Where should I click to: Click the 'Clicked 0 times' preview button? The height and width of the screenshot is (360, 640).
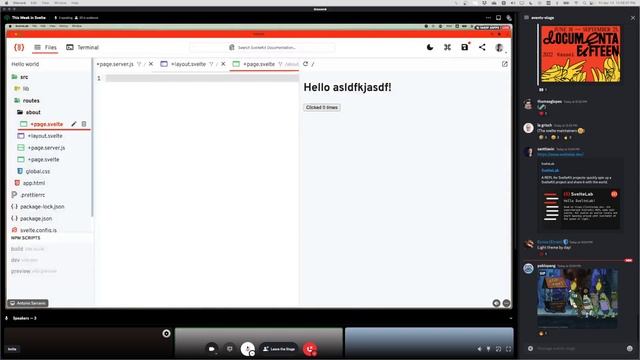pyautogui.click(x=322, y=107)
